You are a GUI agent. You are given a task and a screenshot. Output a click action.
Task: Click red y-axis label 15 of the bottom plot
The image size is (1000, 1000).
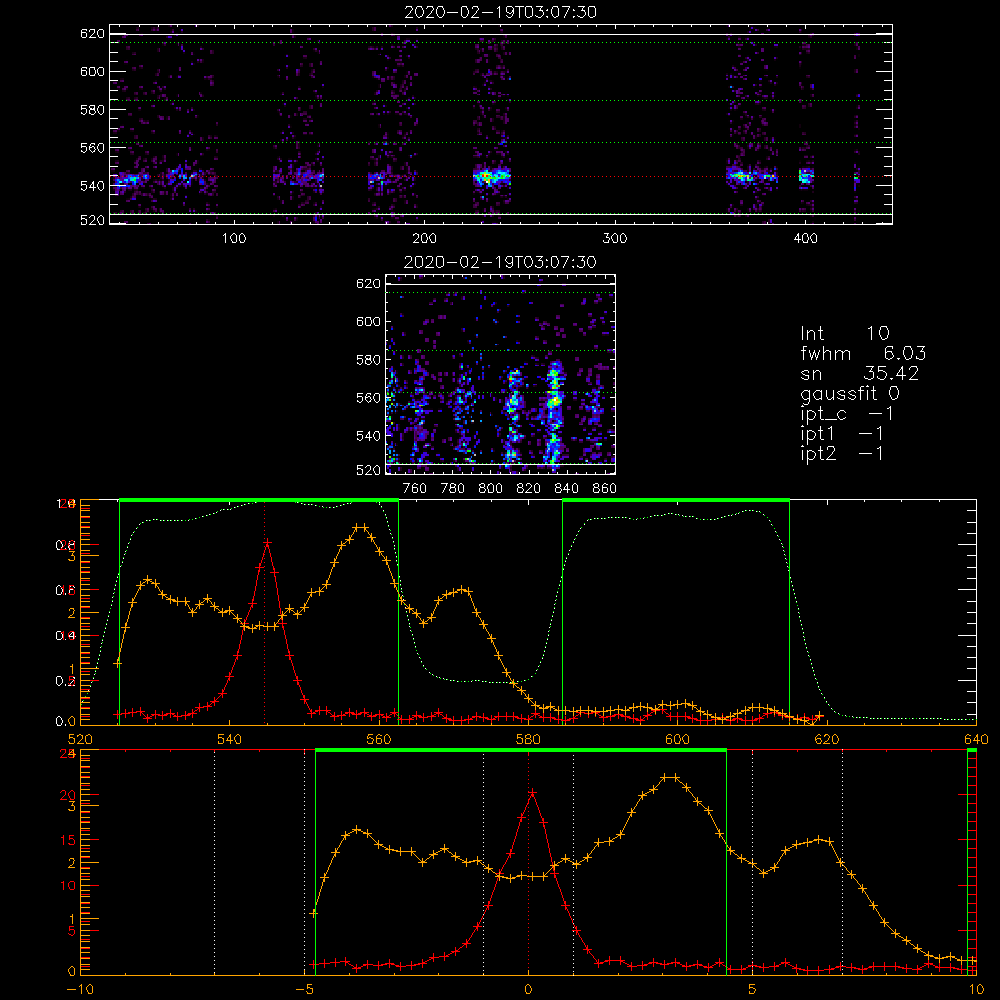[x=68, y=841]
